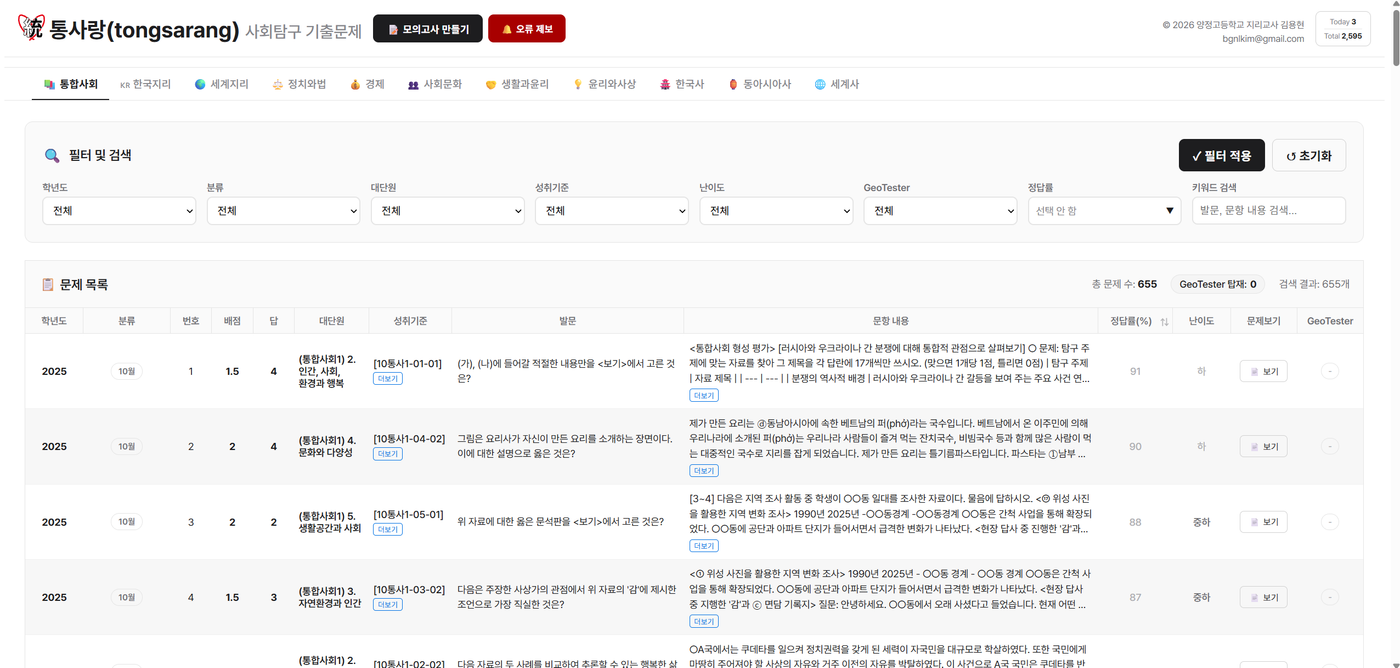Click the people icon beside 사회문화
Viewport: 1400px width, 668px height.
pyautogui.click(x=413, y=85)
